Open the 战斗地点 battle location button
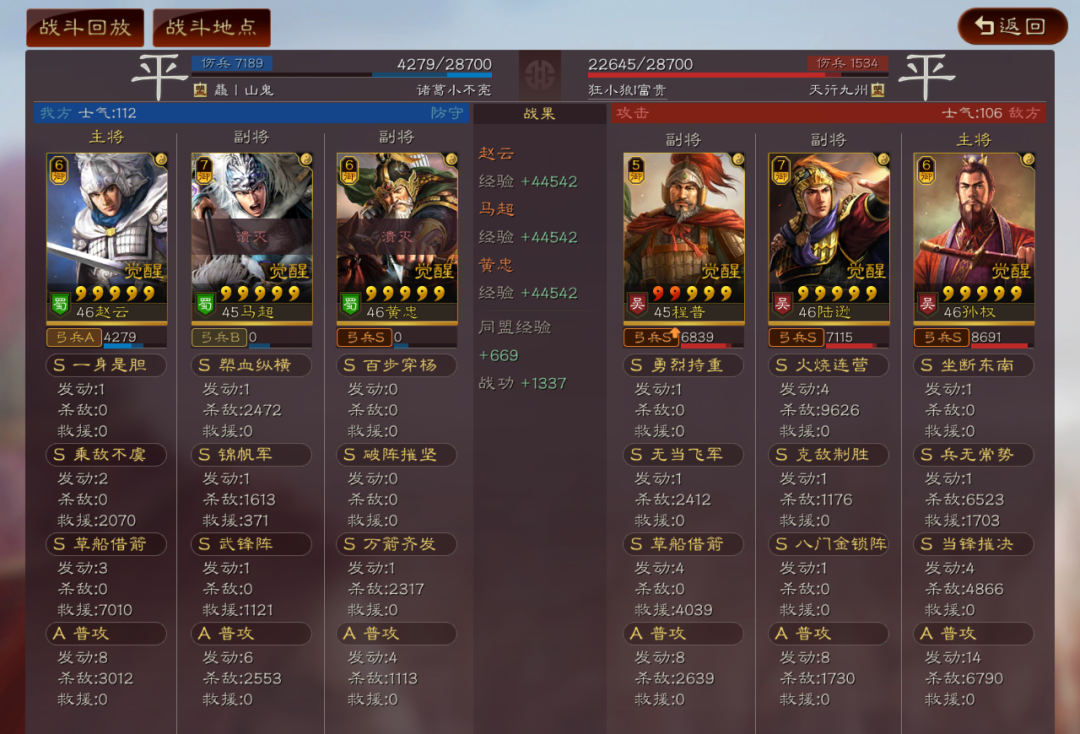 (x=211, y=28)
